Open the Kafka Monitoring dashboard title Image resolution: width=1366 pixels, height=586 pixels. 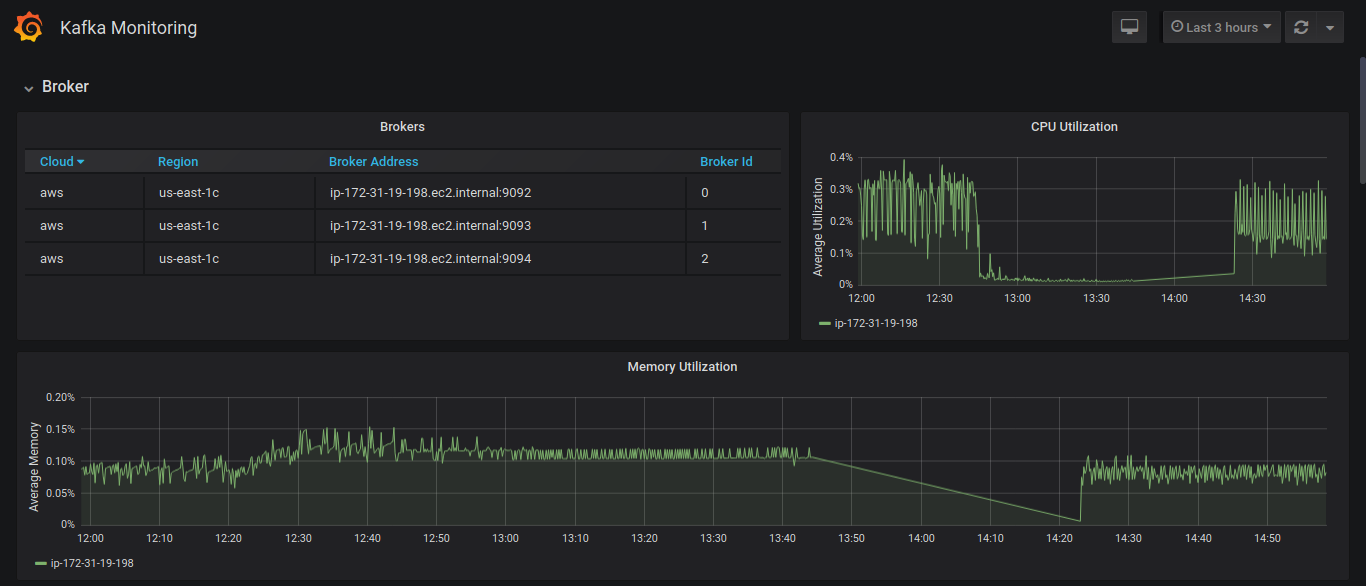point(128,28)
